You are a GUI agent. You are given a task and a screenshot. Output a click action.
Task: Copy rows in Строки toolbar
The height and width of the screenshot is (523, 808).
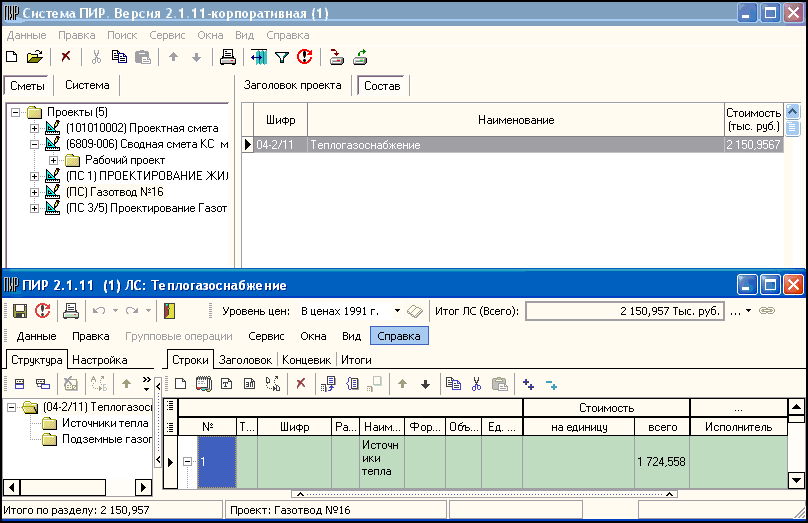(x=453, y=384)
